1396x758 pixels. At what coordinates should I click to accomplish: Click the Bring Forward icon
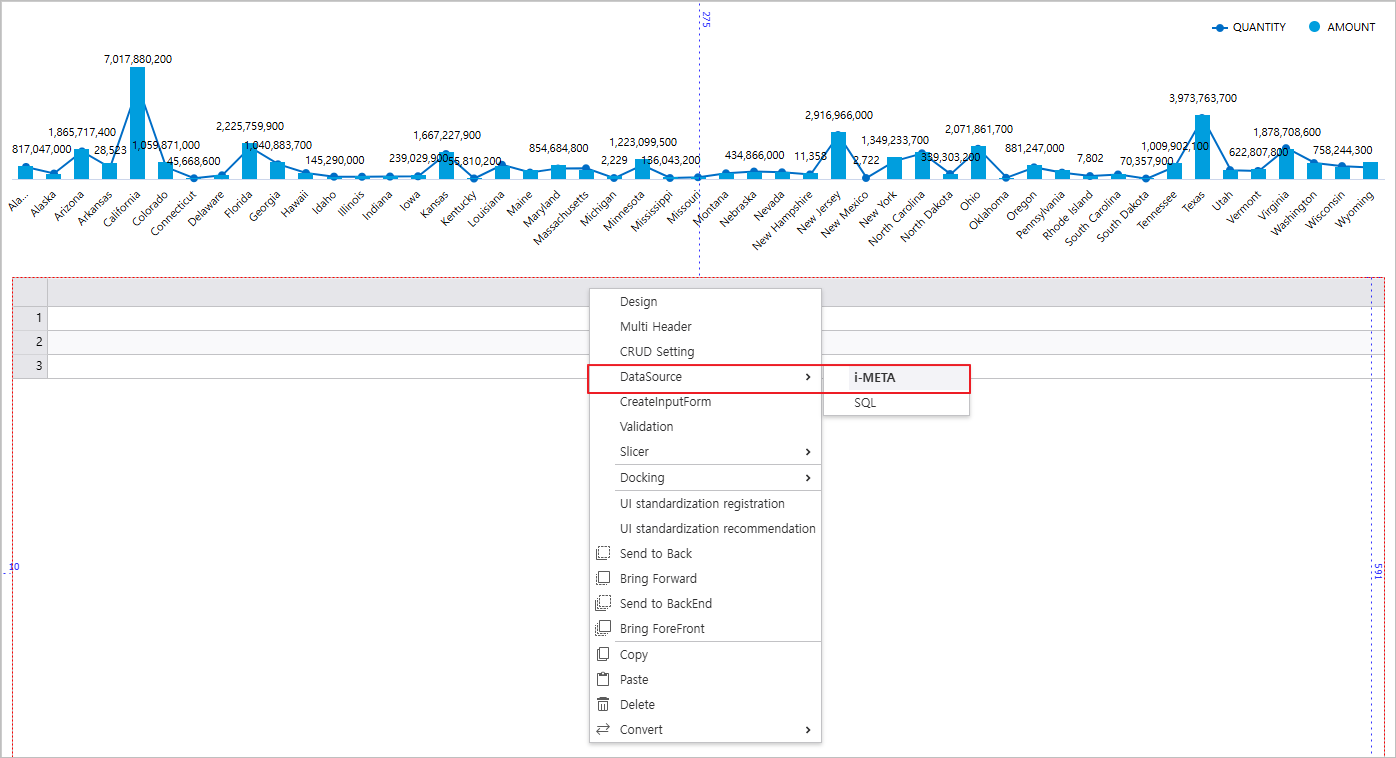click(x=602, y=578)
